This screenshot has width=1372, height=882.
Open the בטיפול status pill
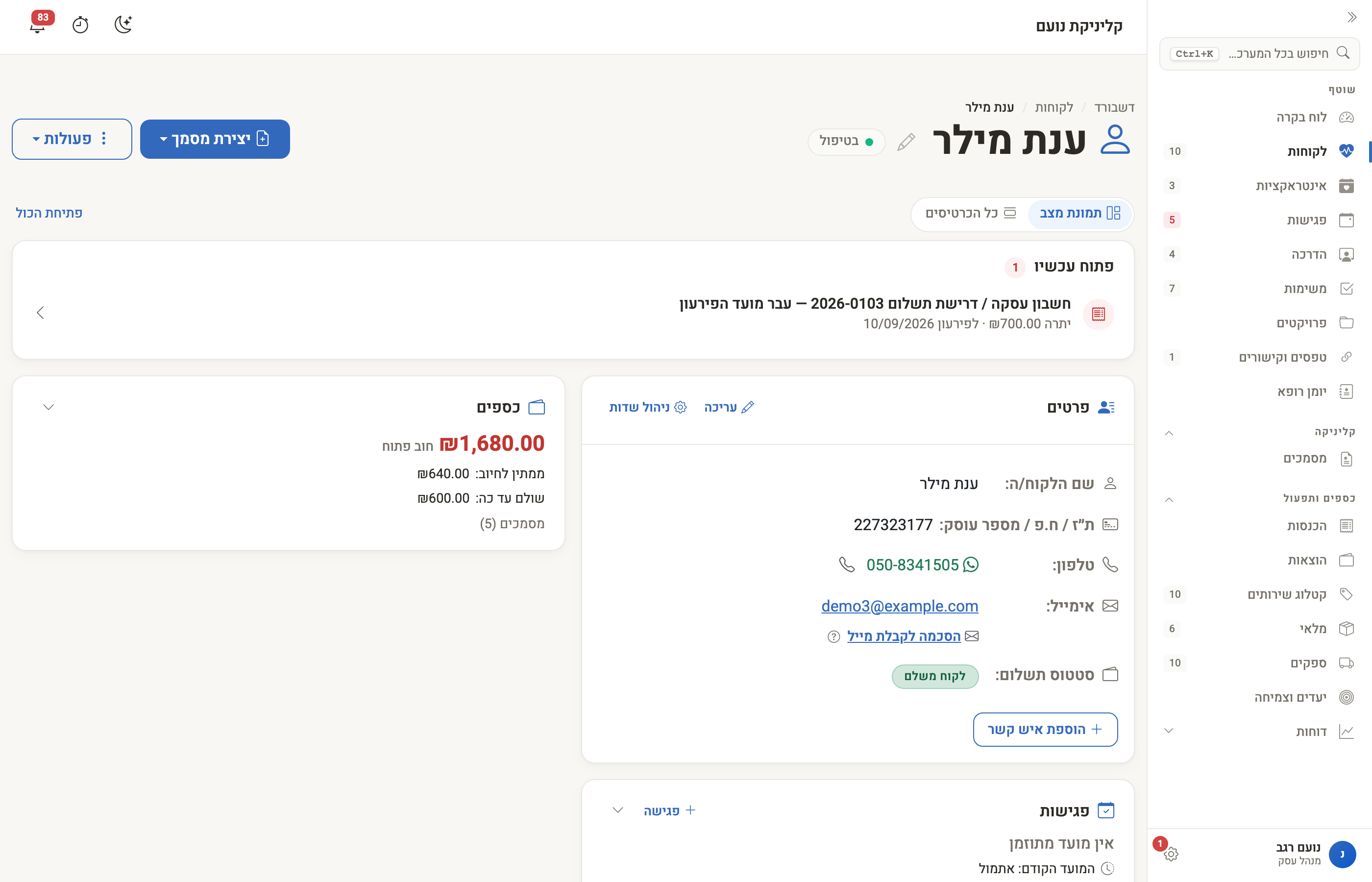point(846,142)
